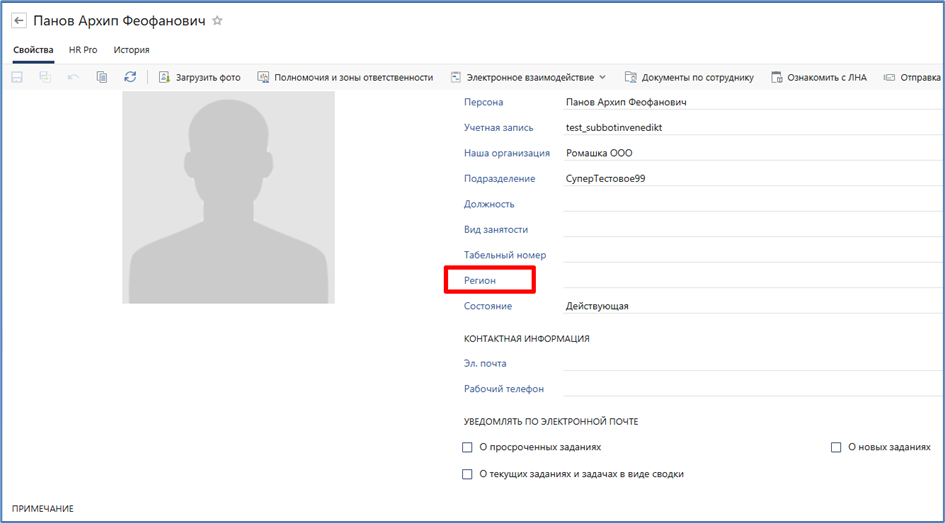Click the back arrow beside the employee name

click(18, 21)
